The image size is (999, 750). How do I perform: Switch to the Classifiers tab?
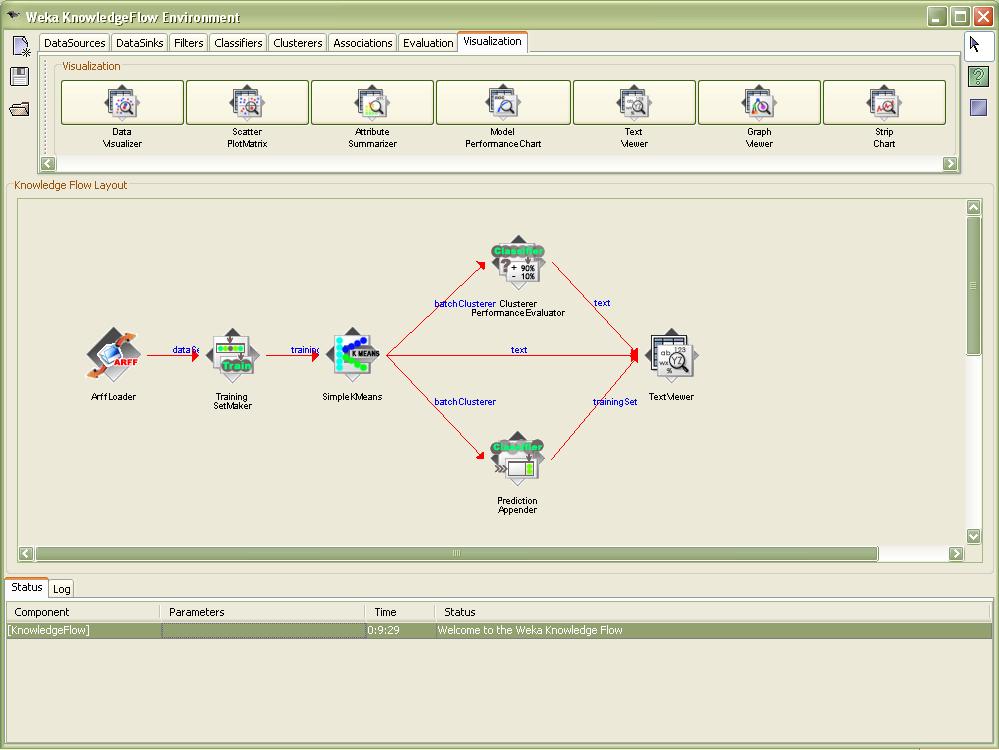(x=238, y=43)
